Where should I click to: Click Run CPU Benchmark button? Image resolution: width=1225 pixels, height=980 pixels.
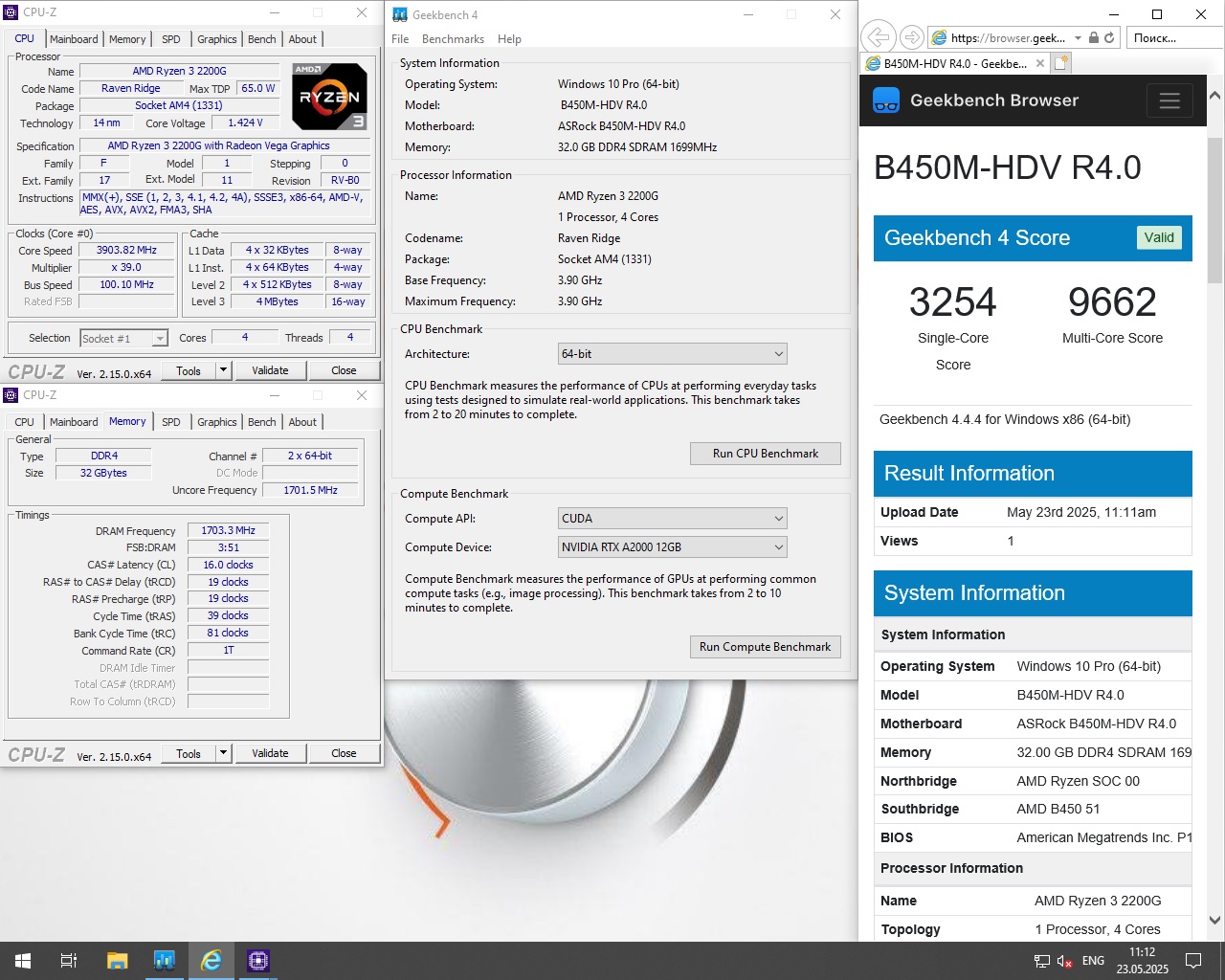(766, 454)
